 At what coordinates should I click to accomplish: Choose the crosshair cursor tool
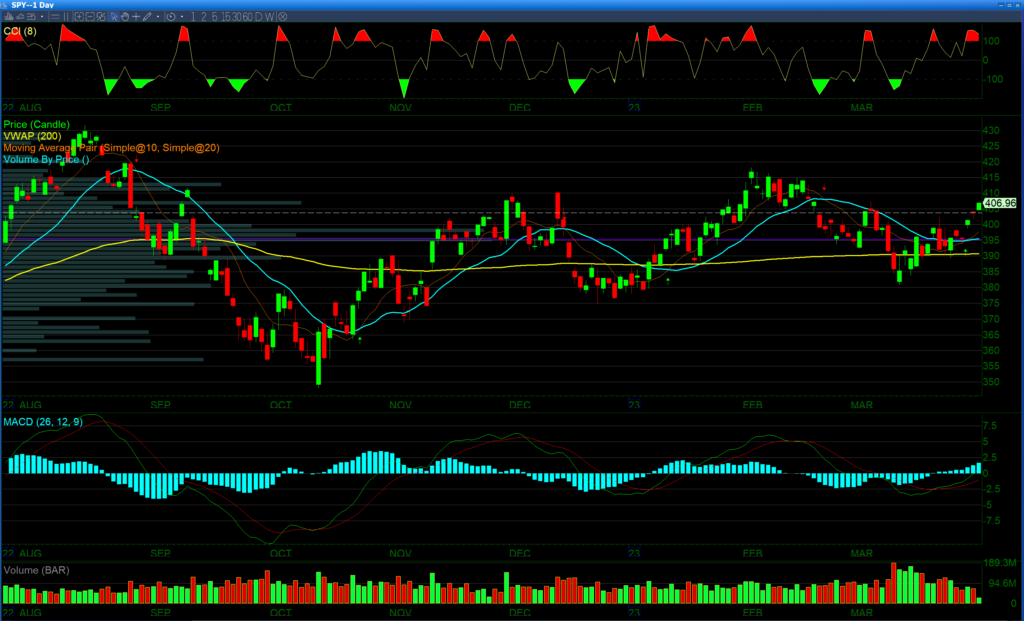136,17
